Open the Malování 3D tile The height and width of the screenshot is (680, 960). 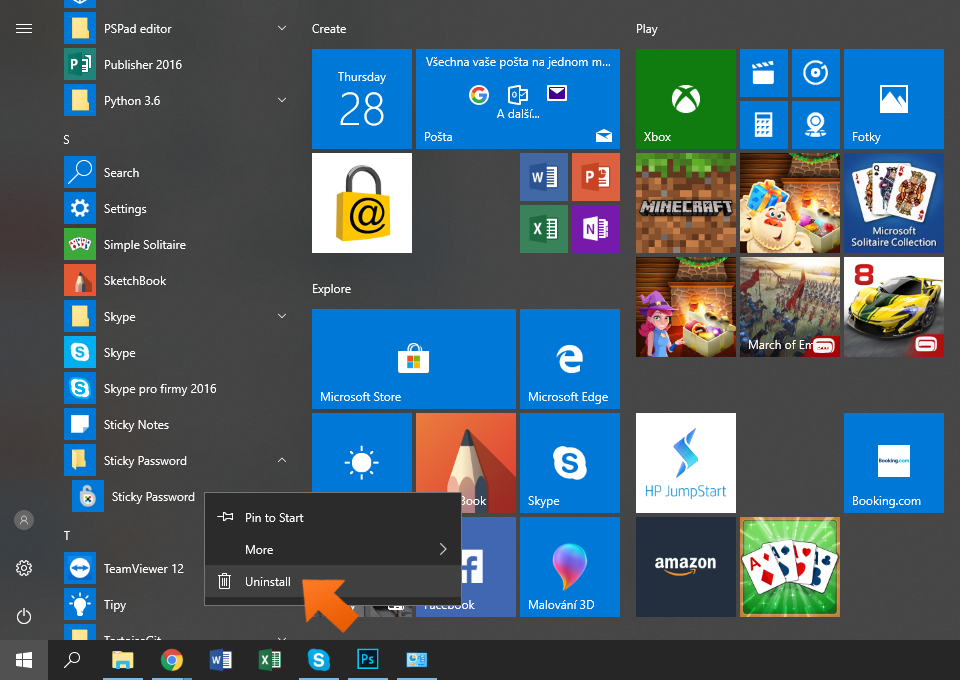click(570, 567)
